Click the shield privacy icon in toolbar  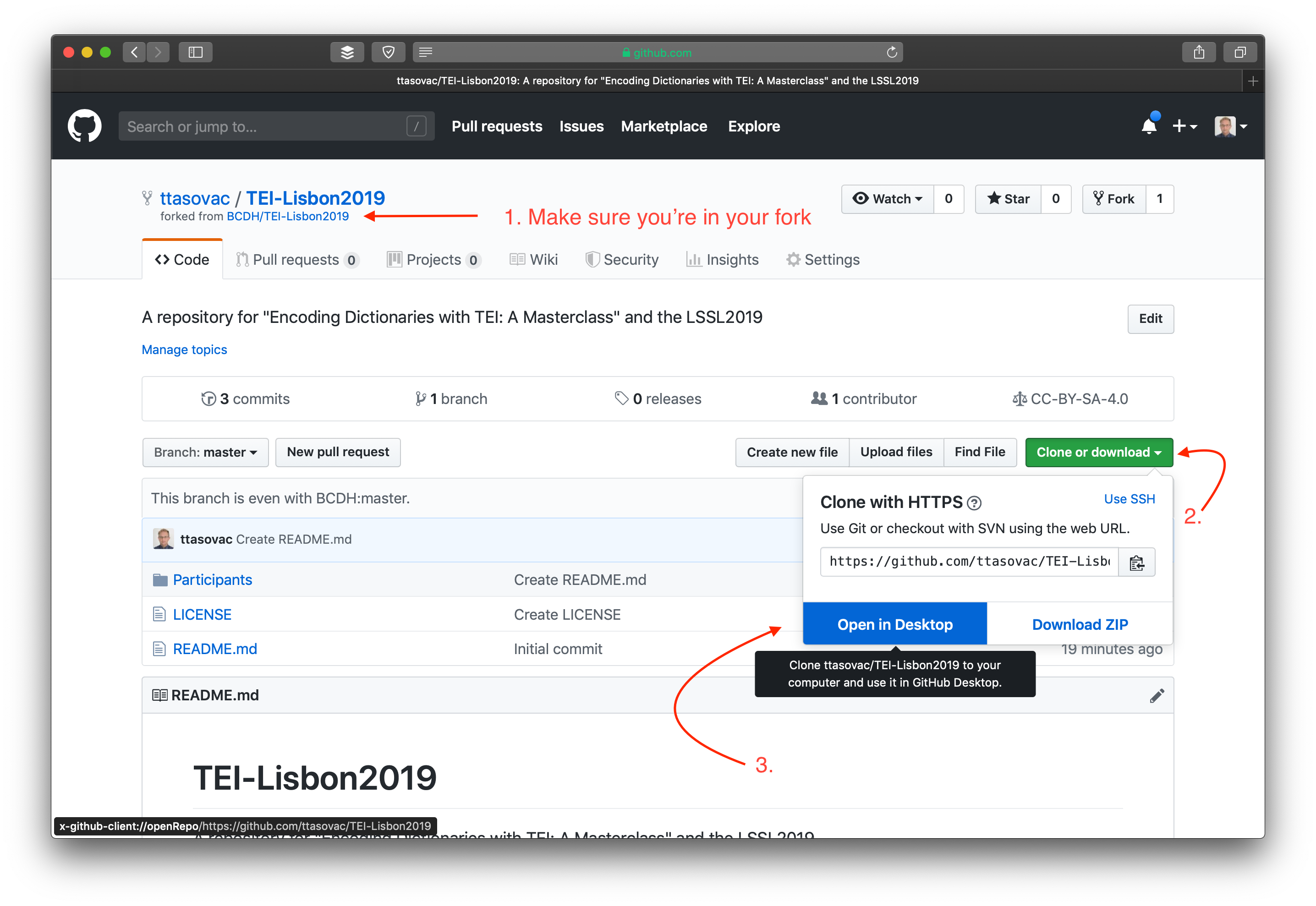click(x=388, y=52)
